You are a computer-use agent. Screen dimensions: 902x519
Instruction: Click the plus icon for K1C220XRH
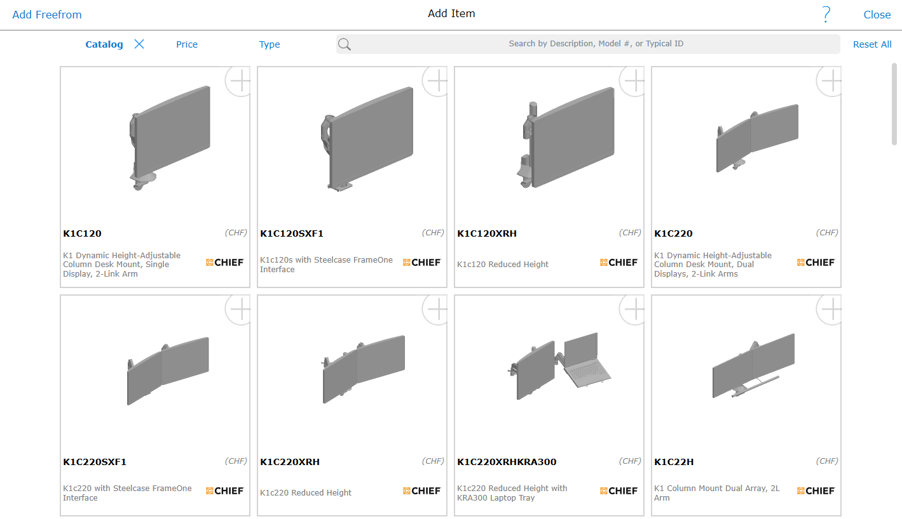coord(435,309)
